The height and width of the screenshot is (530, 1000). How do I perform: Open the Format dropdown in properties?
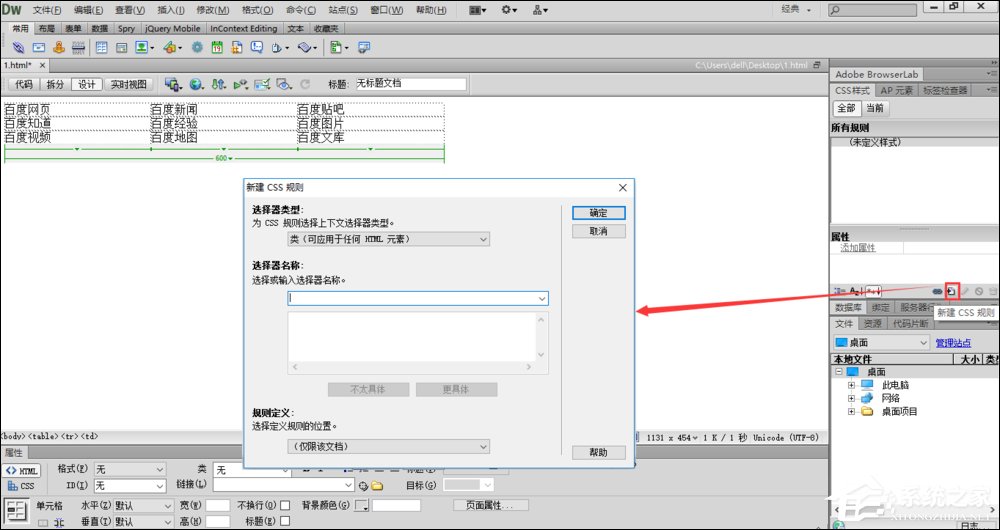coord(130,469)
